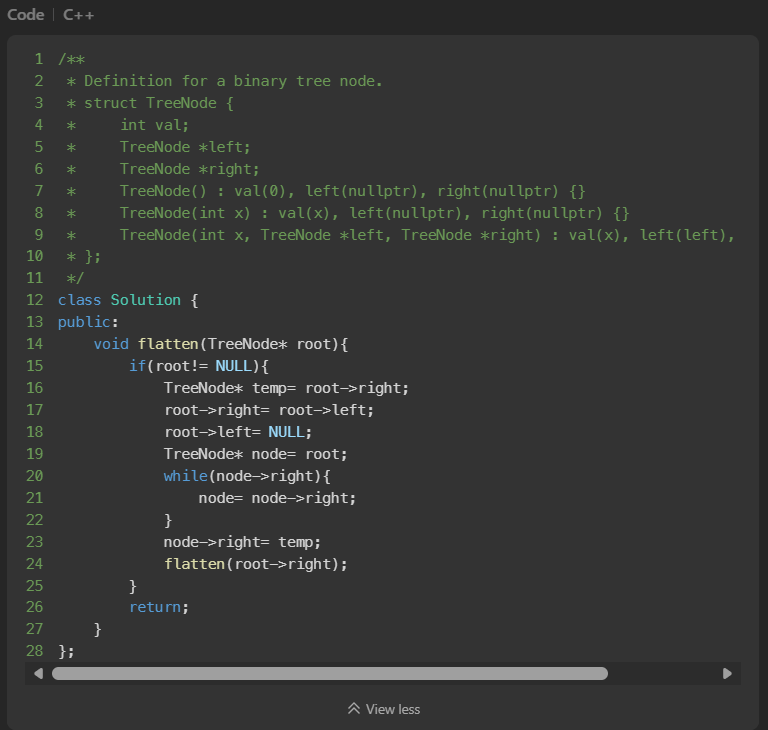Select the 'Code' header label
768x730 pixels.
tap(25, 15)
